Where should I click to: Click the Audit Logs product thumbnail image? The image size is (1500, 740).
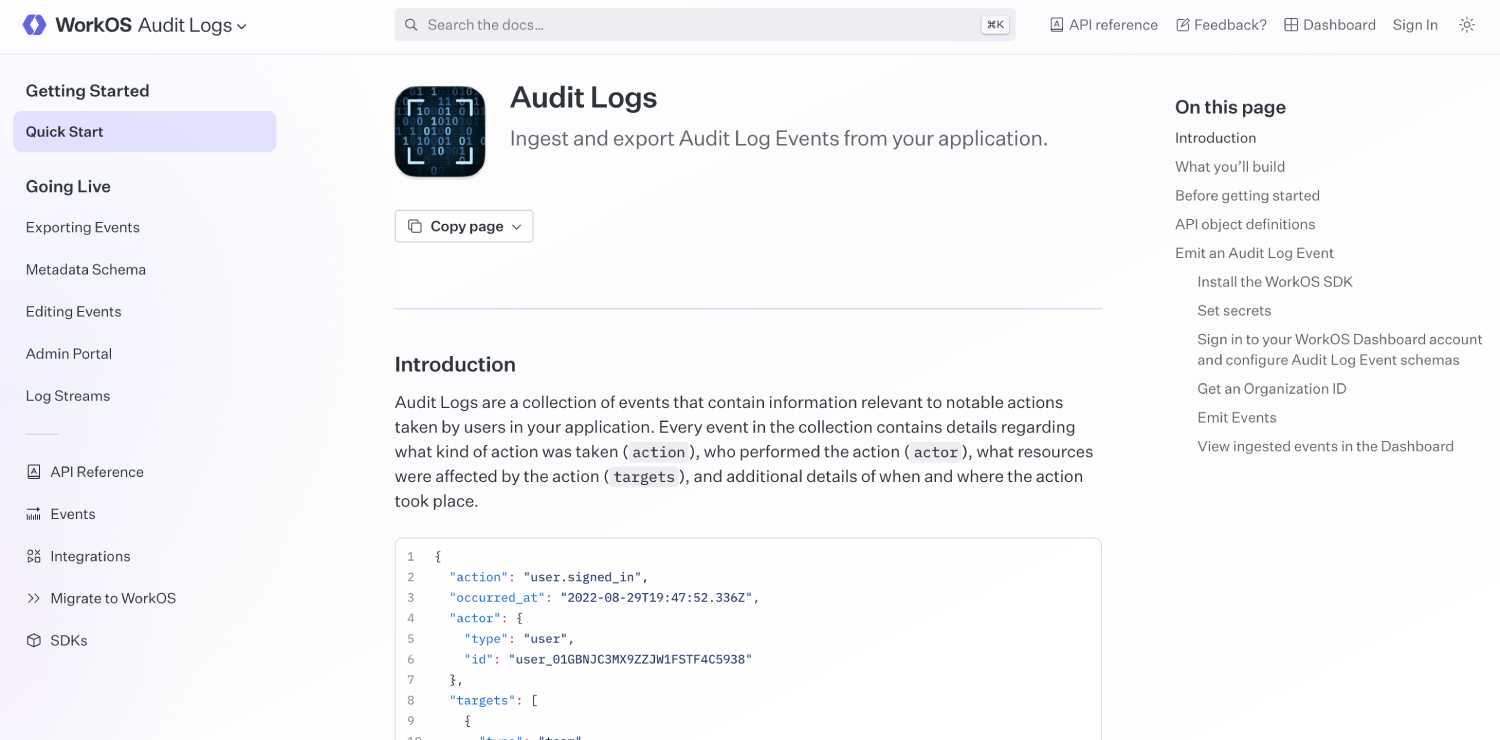pyautogui.click(x=440, y=131)
